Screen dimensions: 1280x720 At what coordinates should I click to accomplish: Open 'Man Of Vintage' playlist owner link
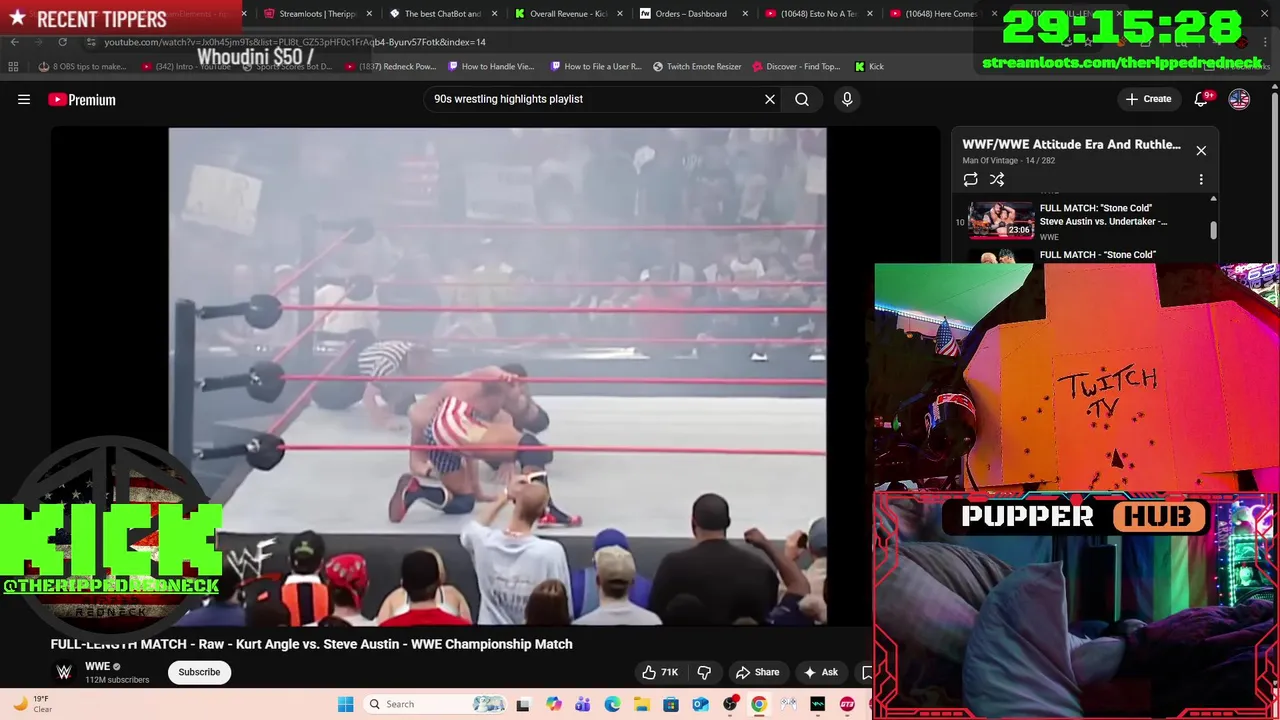click(990, 160)
